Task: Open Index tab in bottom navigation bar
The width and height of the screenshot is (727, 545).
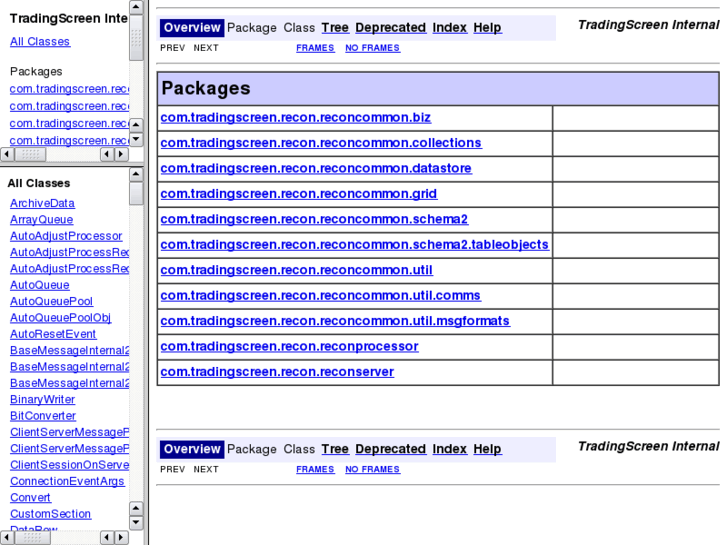Action: [x=449, y=450]
